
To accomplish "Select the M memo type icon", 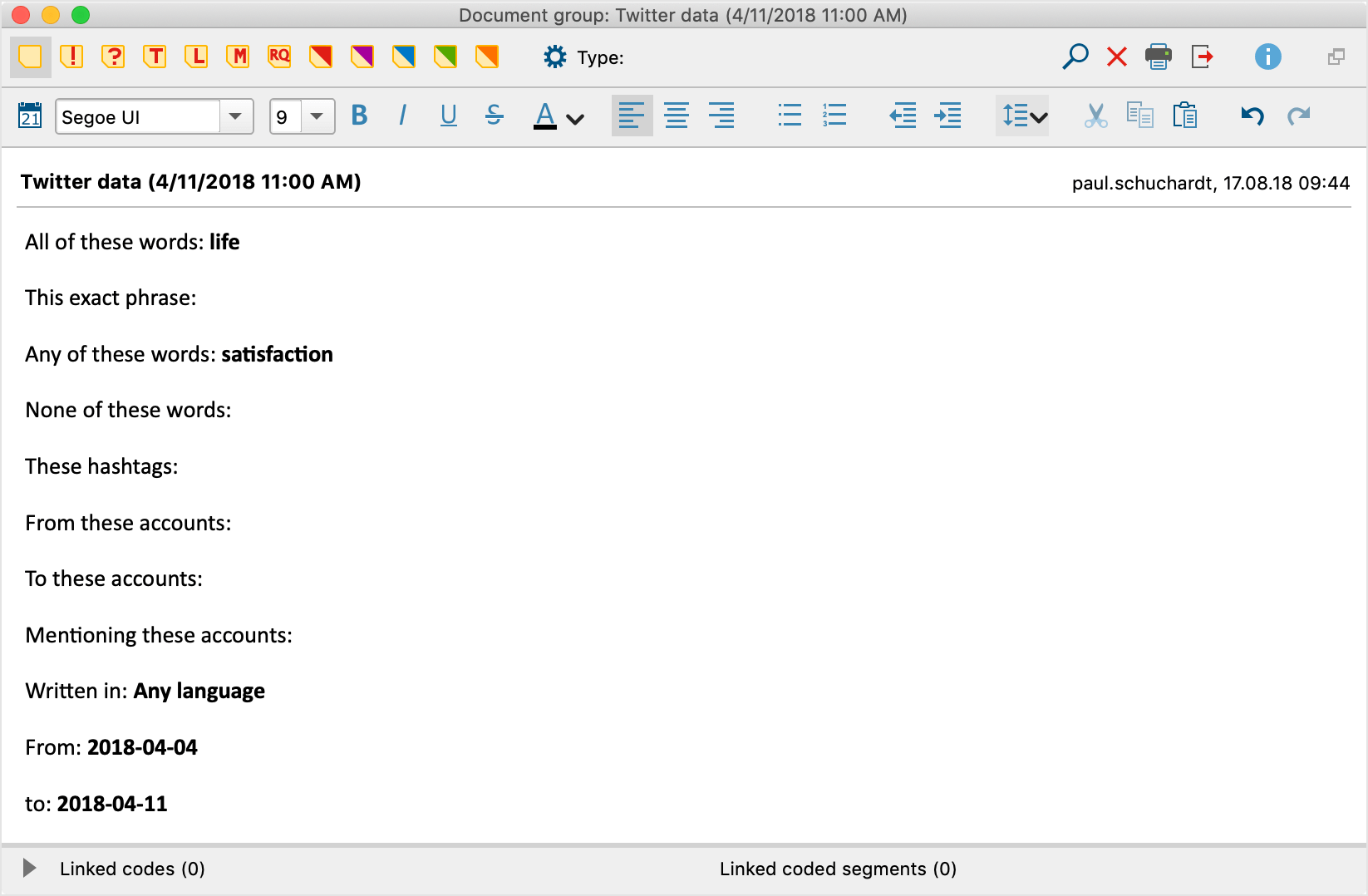I will 238,57.
